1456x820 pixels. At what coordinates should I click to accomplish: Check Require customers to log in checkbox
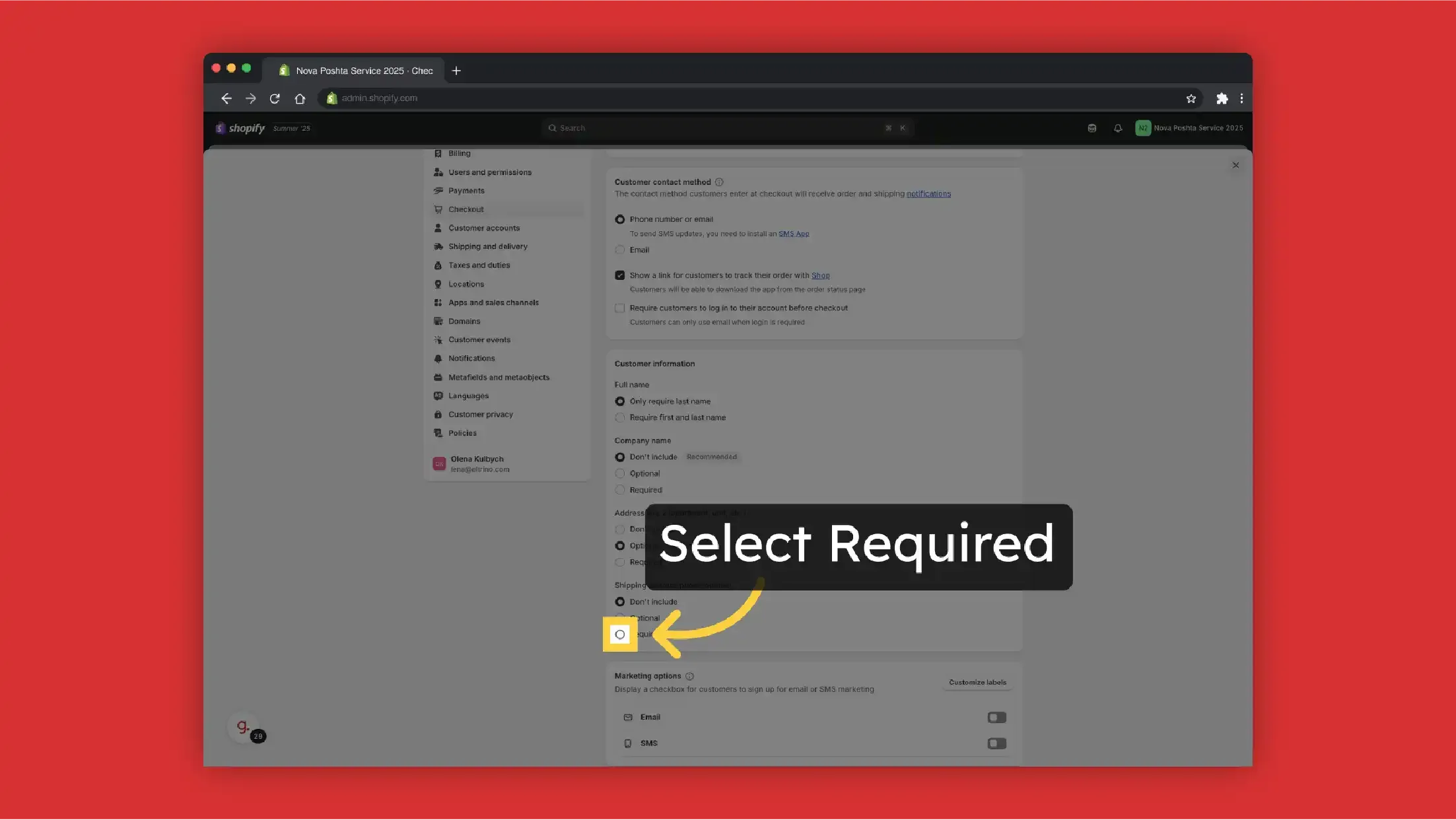(619, 308)
